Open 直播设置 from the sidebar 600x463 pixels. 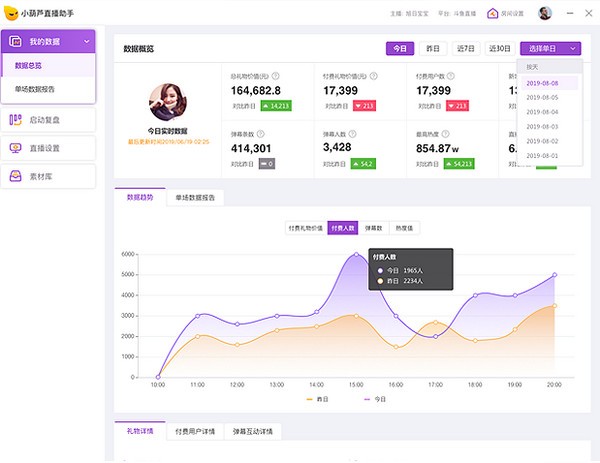(x=49, y=148)
